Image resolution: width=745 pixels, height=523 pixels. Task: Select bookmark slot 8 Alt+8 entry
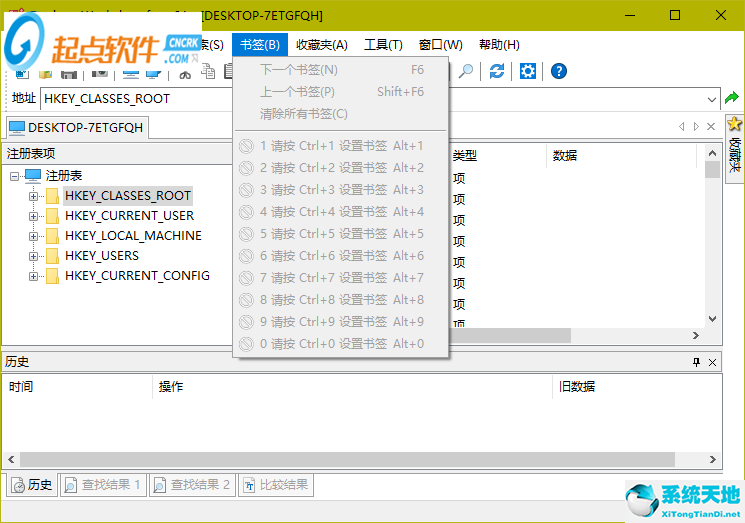pyautogui.click(x=341, y=300)
